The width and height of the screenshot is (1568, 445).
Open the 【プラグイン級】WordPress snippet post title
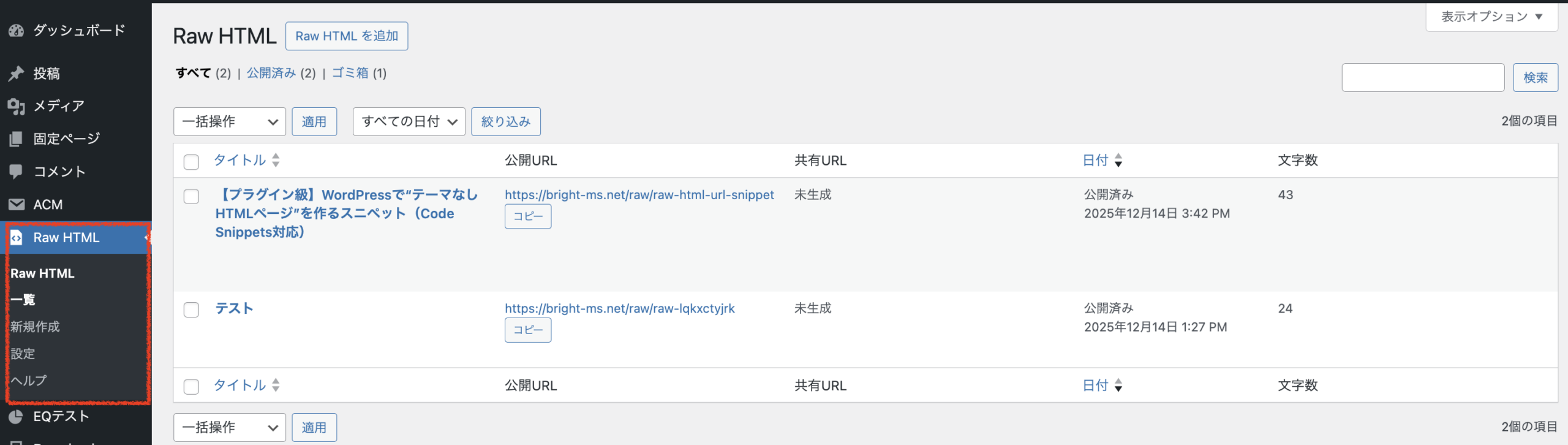click(346, 213)
